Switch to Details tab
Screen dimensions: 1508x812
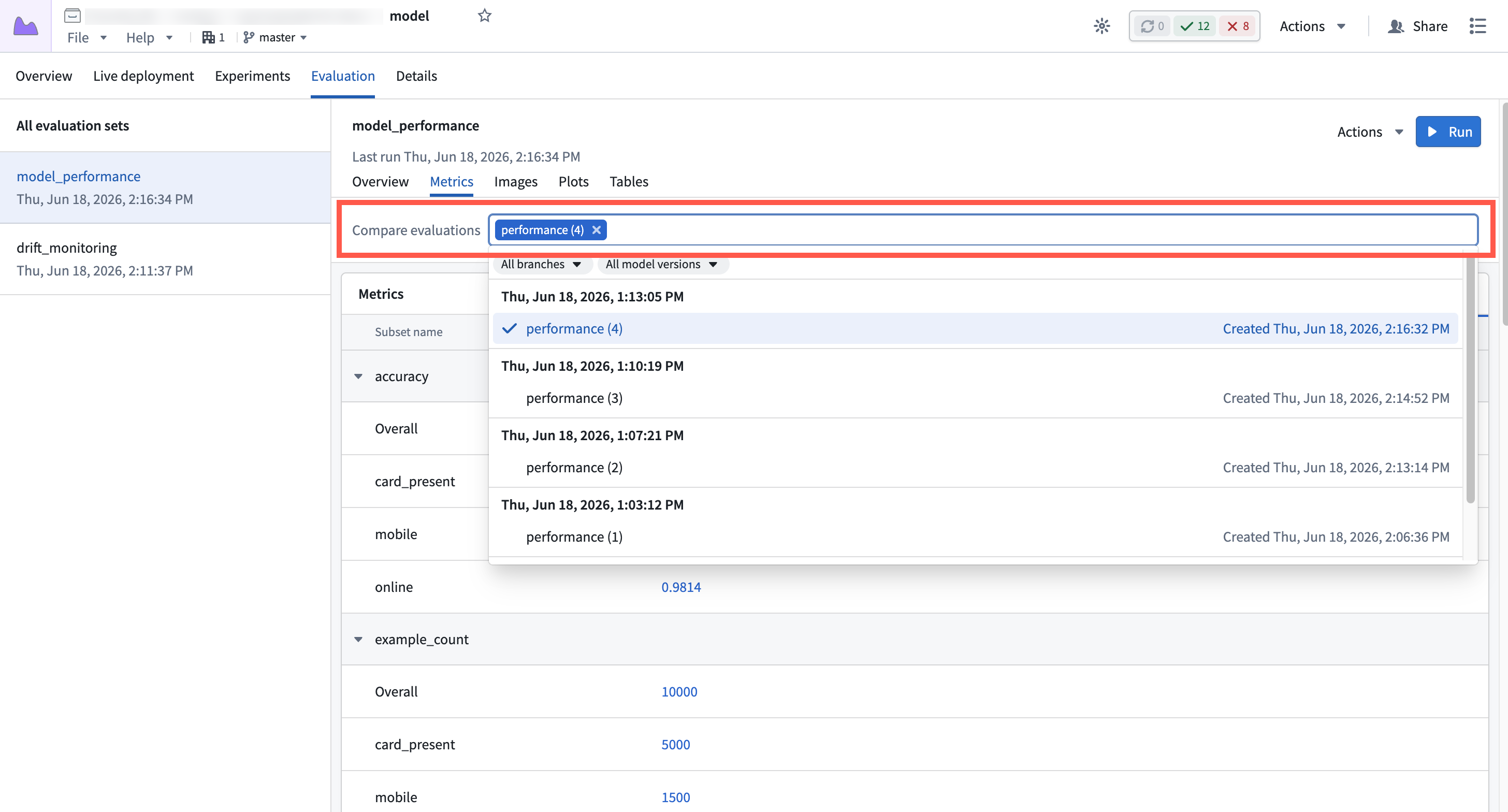(416, 76)
